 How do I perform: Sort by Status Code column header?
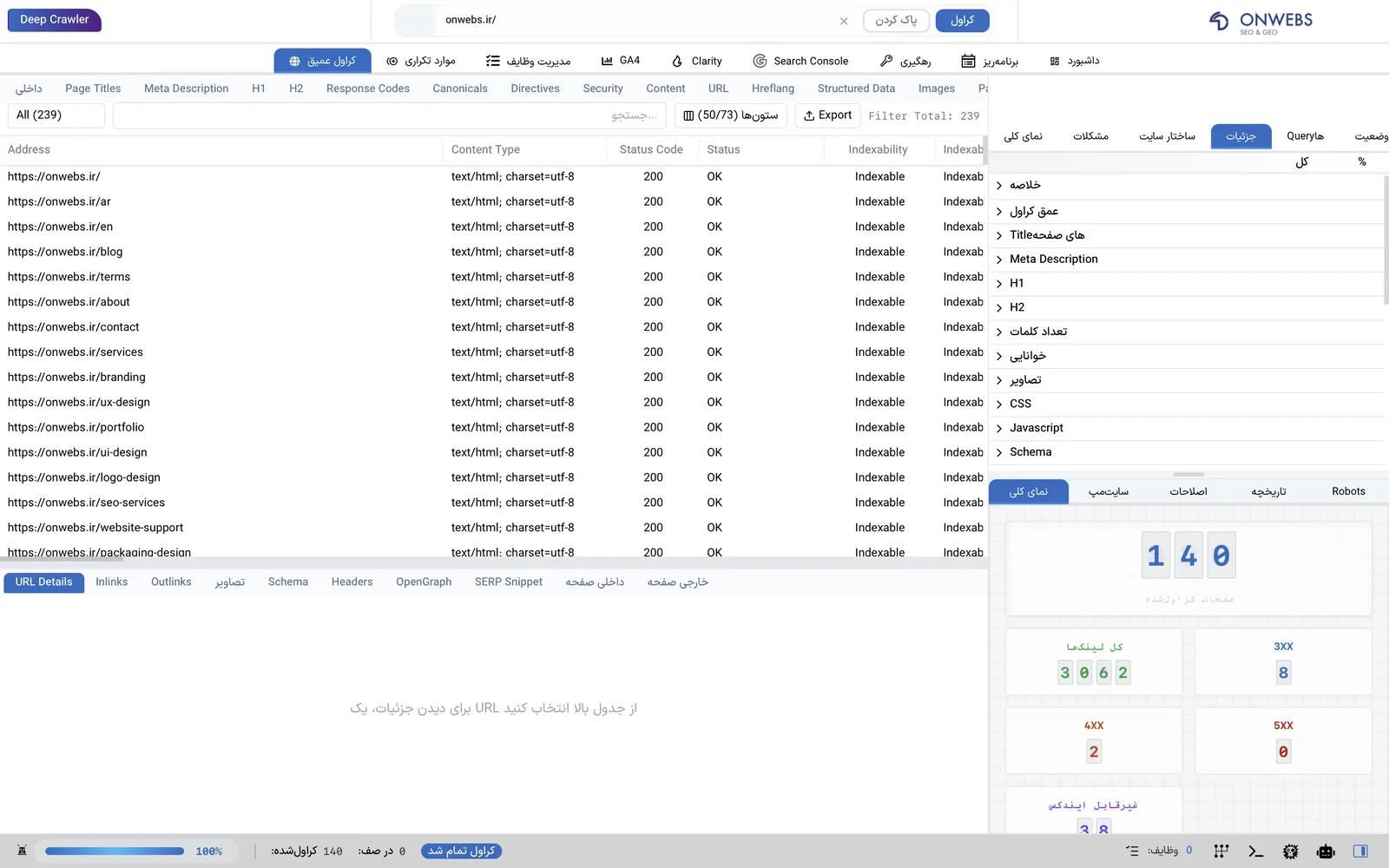[x=651, y=150]
